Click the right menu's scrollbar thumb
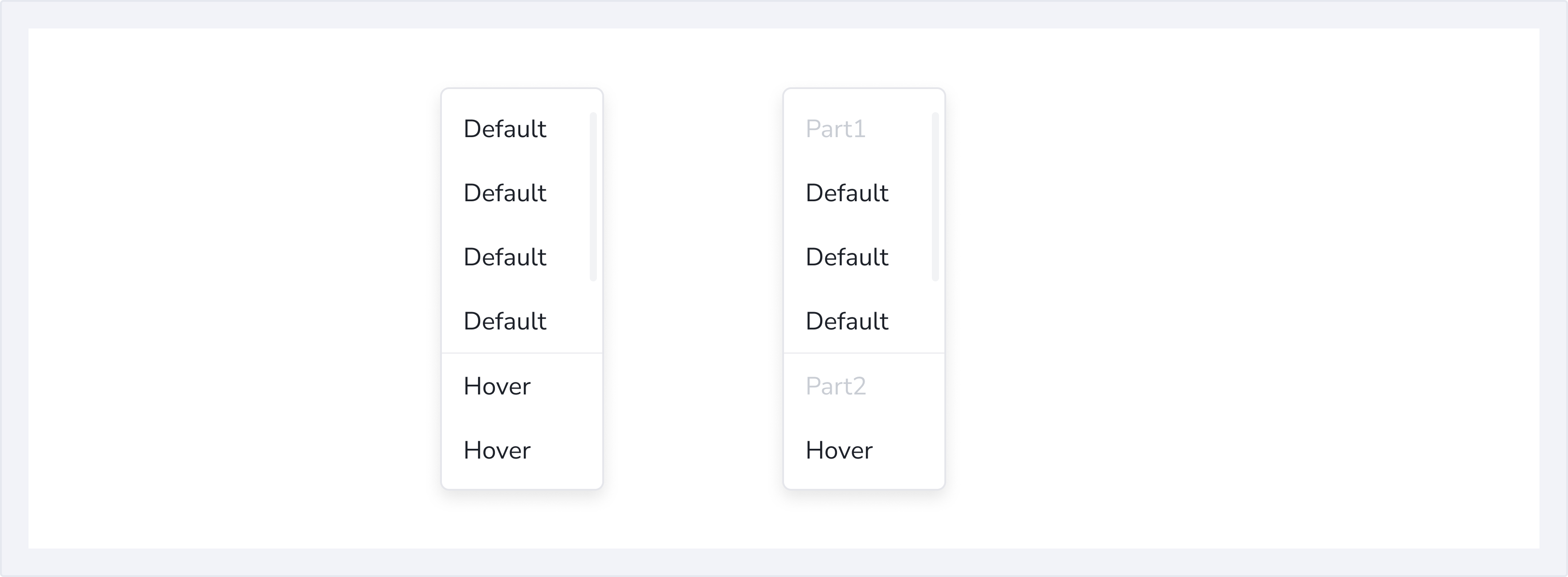Image resolution: width=1568 pixels, height=577 pixels. point(935,197)
